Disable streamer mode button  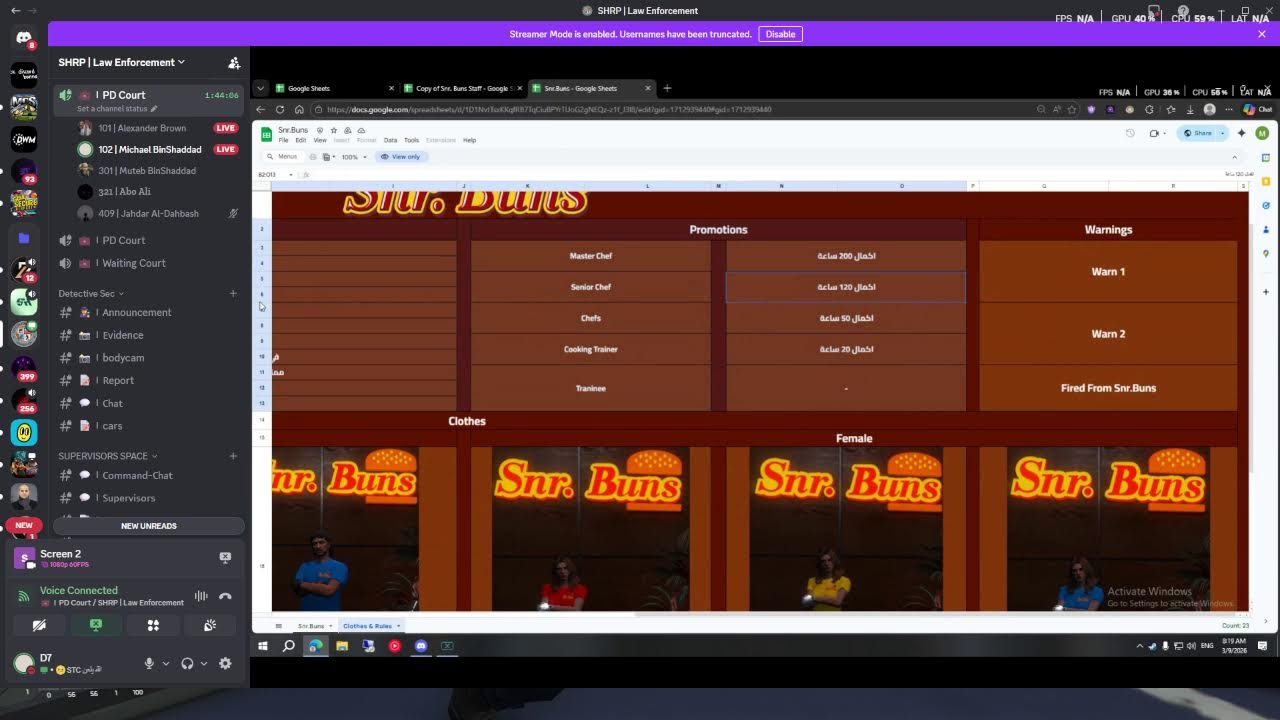(780, 34)
